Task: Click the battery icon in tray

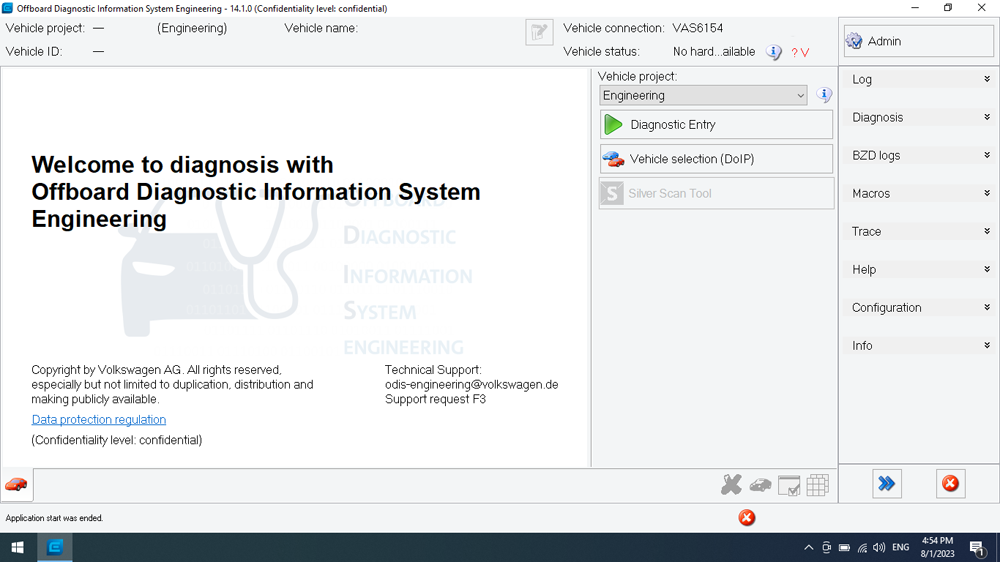Action: pos(844,547)
